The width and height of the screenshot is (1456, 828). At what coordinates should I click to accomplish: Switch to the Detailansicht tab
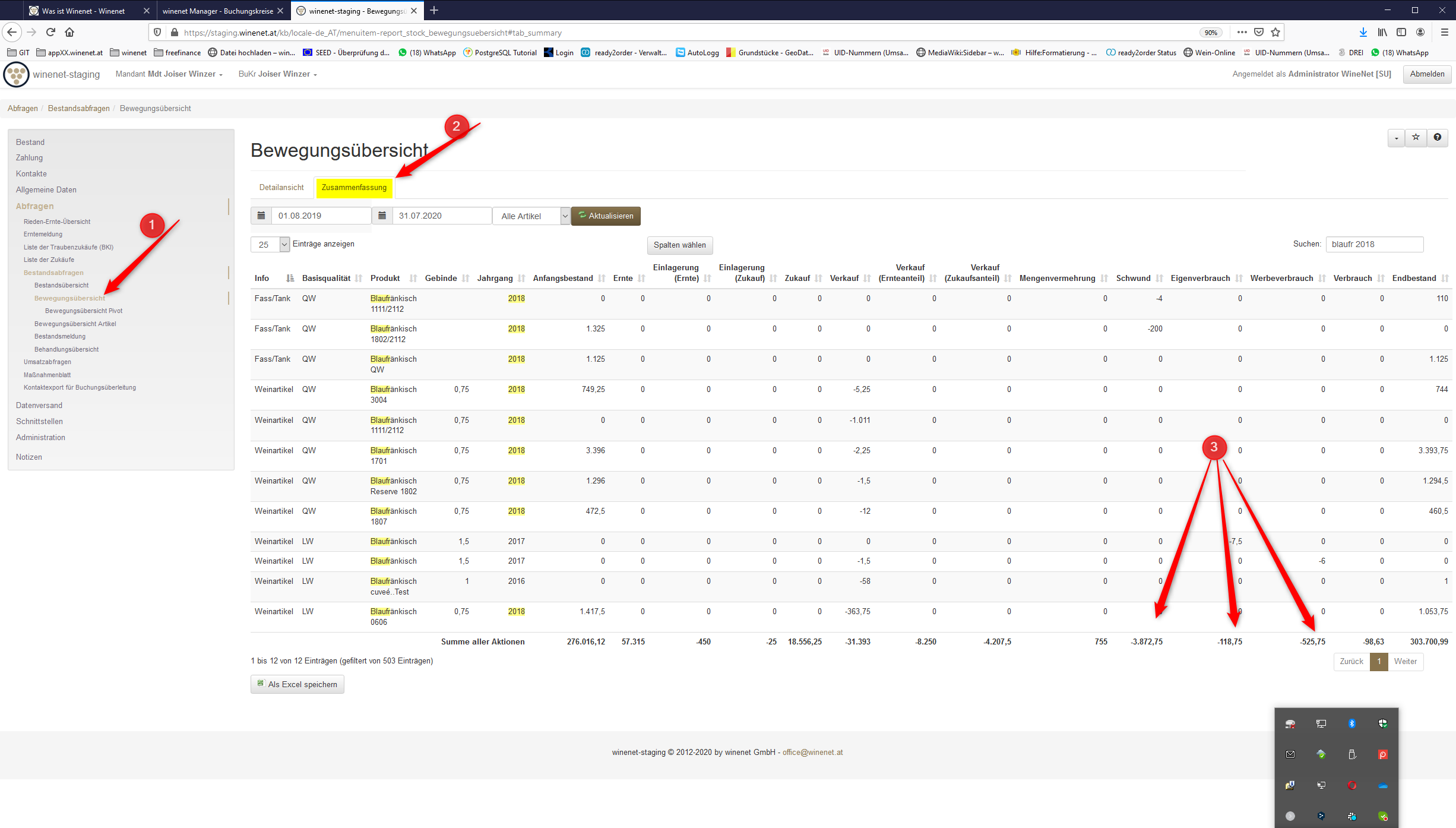[281, 187]
